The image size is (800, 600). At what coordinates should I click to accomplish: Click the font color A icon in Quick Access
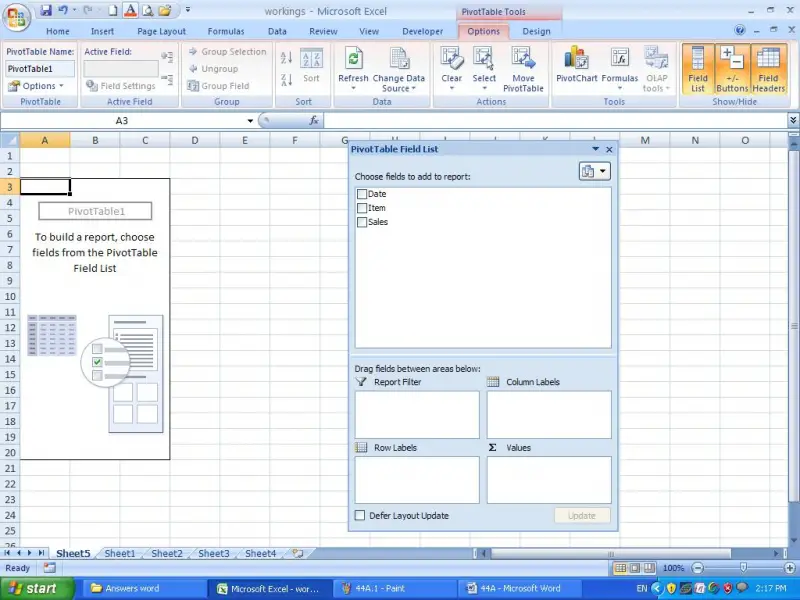pos(130,10)
